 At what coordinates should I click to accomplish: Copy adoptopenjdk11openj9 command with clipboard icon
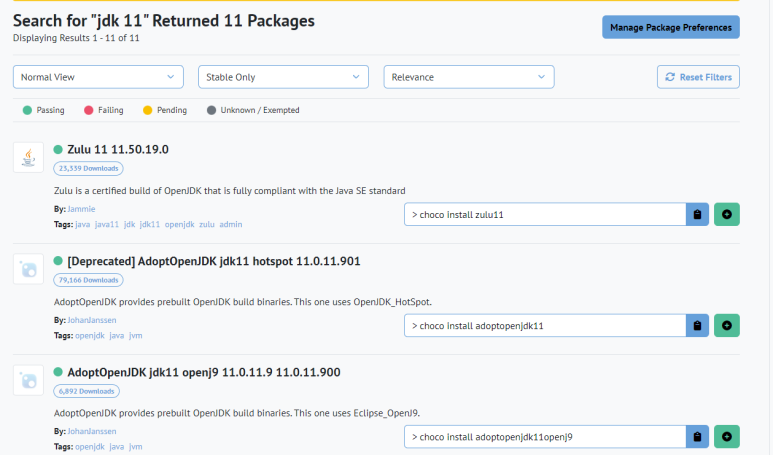(x=697, y=437)
